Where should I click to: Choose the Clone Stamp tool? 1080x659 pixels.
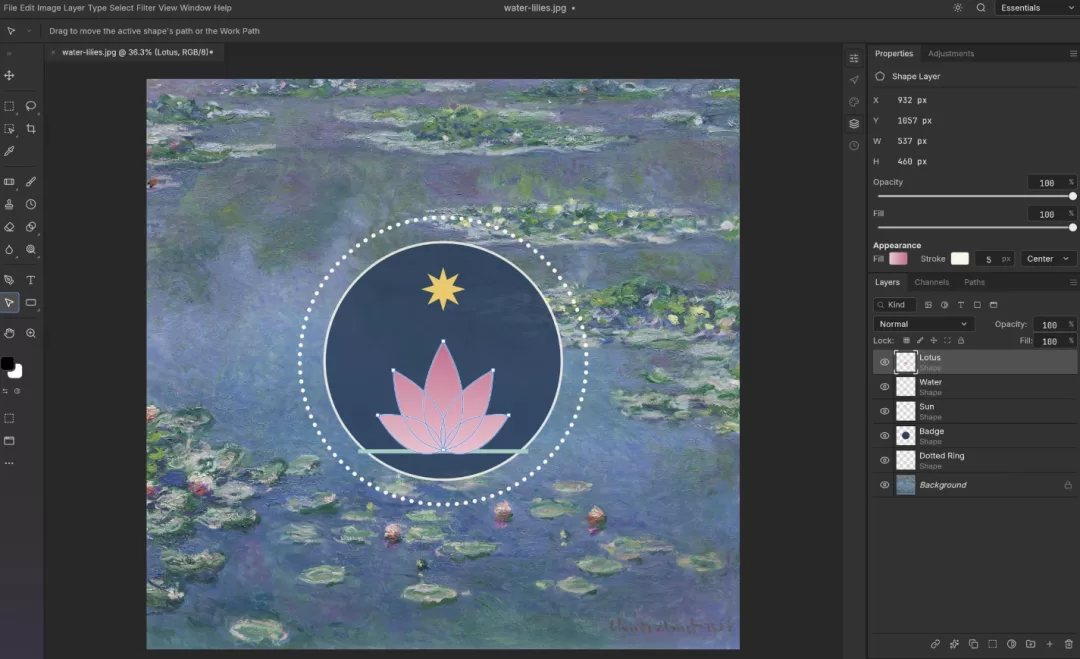(x=9, y=205)
